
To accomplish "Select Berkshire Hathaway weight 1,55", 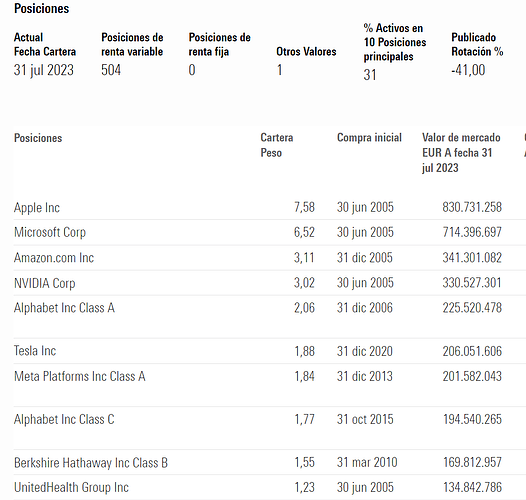I will click(x=305, y=462).
